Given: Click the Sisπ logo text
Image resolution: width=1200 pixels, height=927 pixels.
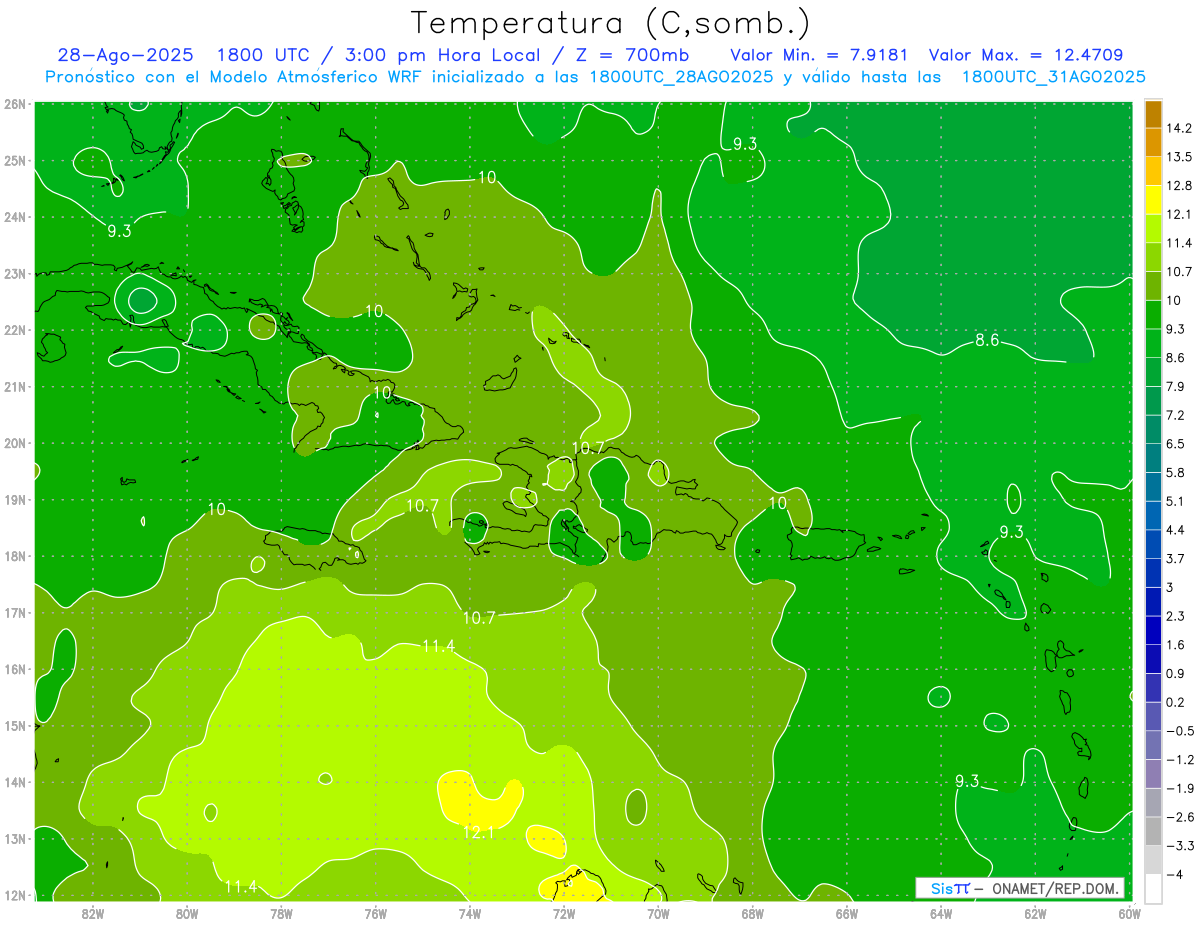Looking at the screenshot, I should (950, 888).
